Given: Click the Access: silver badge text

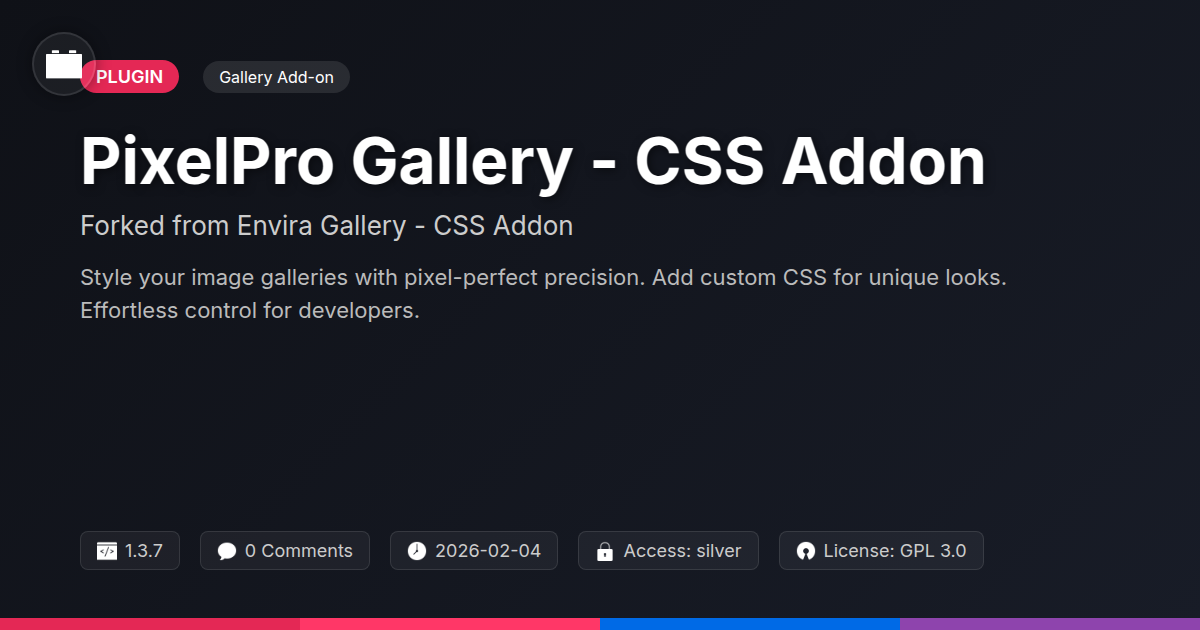Looking at the screenshot, I should point(682,551).
